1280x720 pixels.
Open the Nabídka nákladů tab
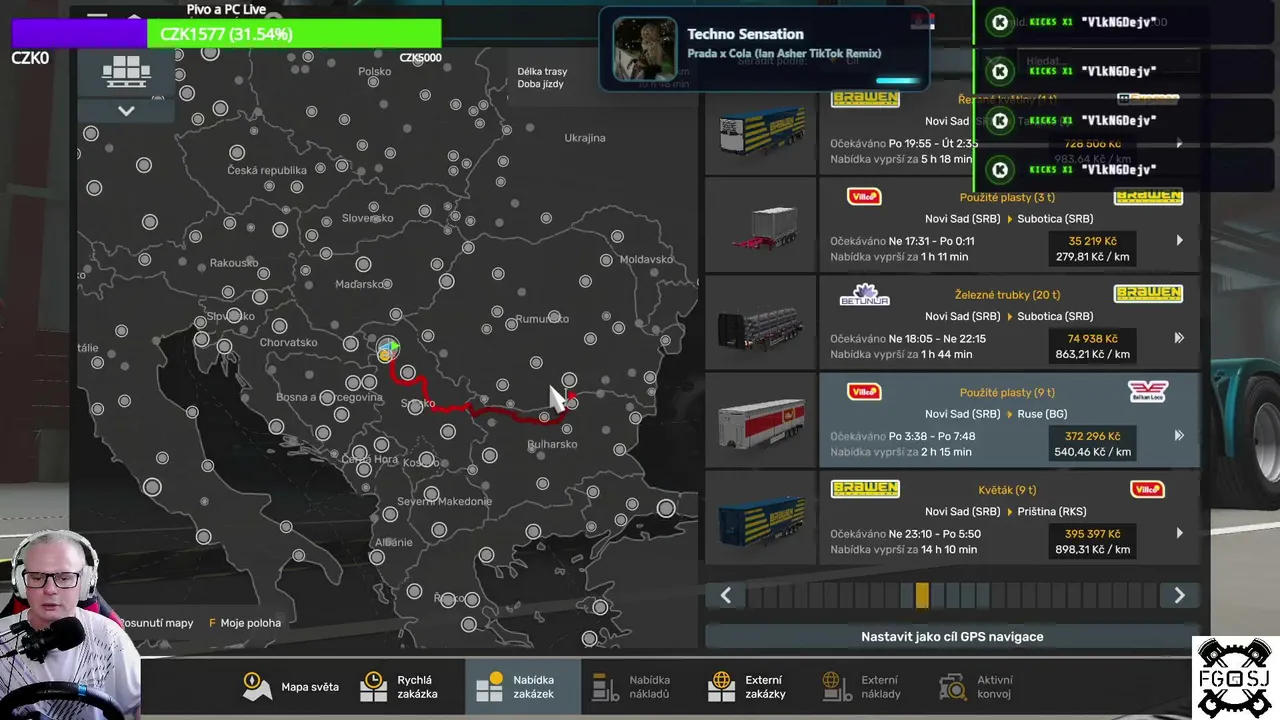(638, 687)
